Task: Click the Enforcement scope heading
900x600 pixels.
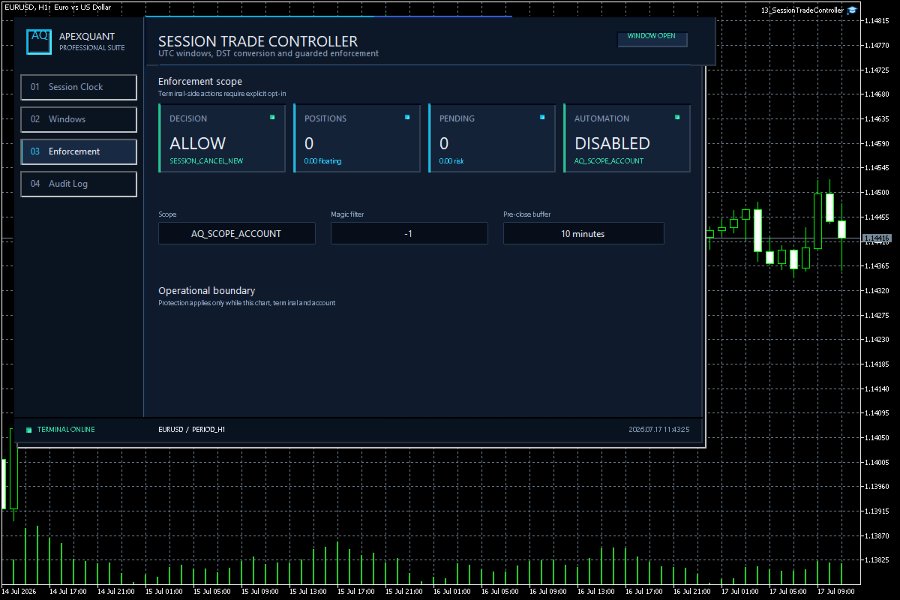Action: tap(200, 82)
